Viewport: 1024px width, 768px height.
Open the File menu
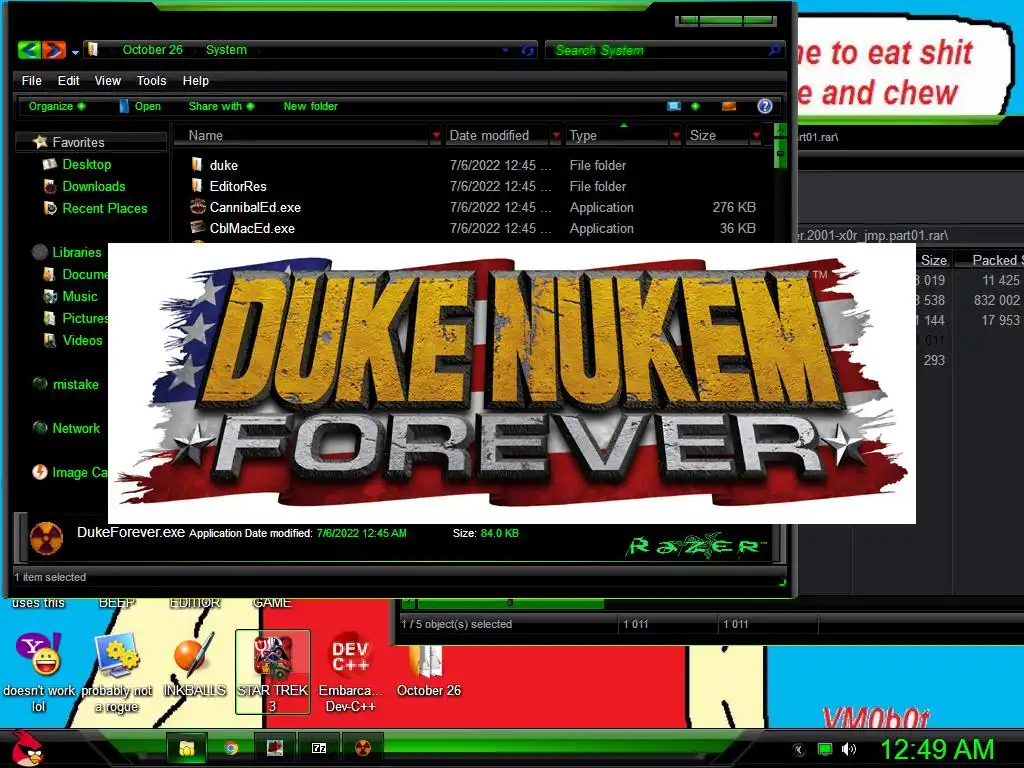(31, 80)
